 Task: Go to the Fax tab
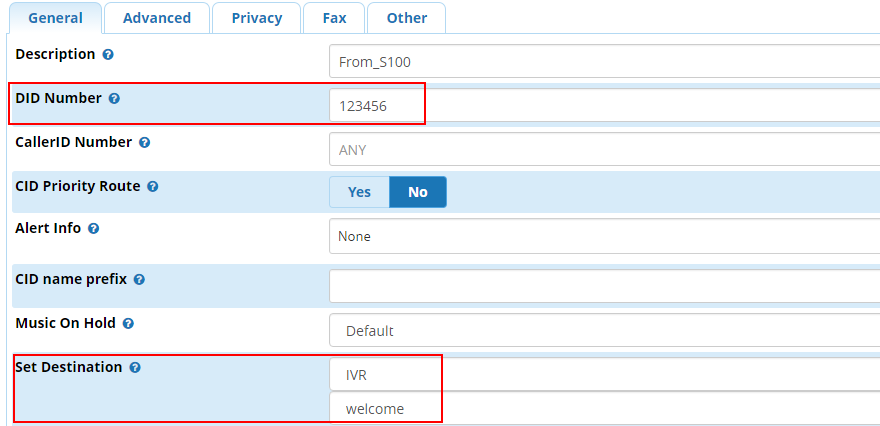pyautogui.click(x=335, y=18)
